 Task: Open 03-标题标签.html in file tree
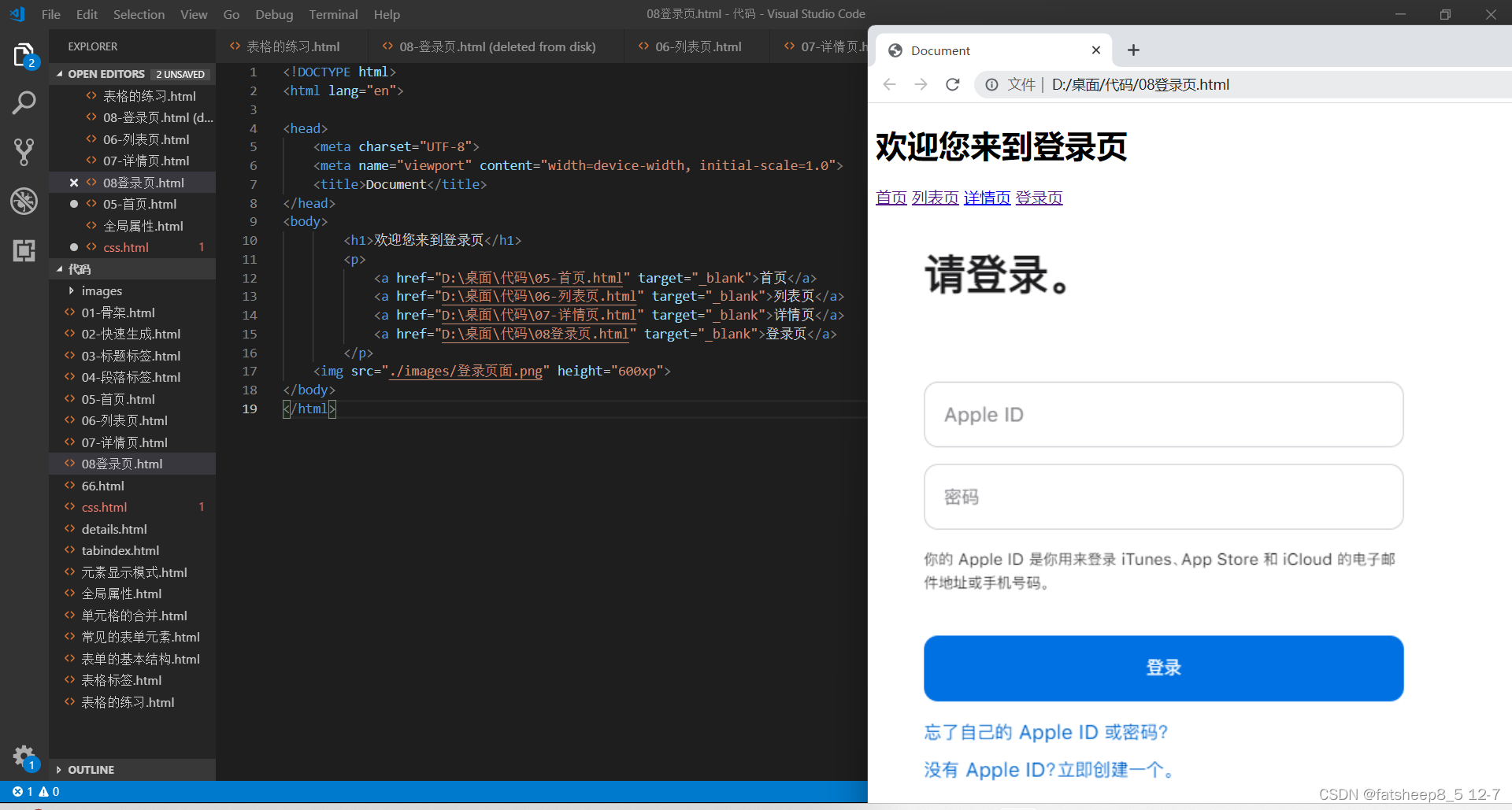[x=131, y=356]
